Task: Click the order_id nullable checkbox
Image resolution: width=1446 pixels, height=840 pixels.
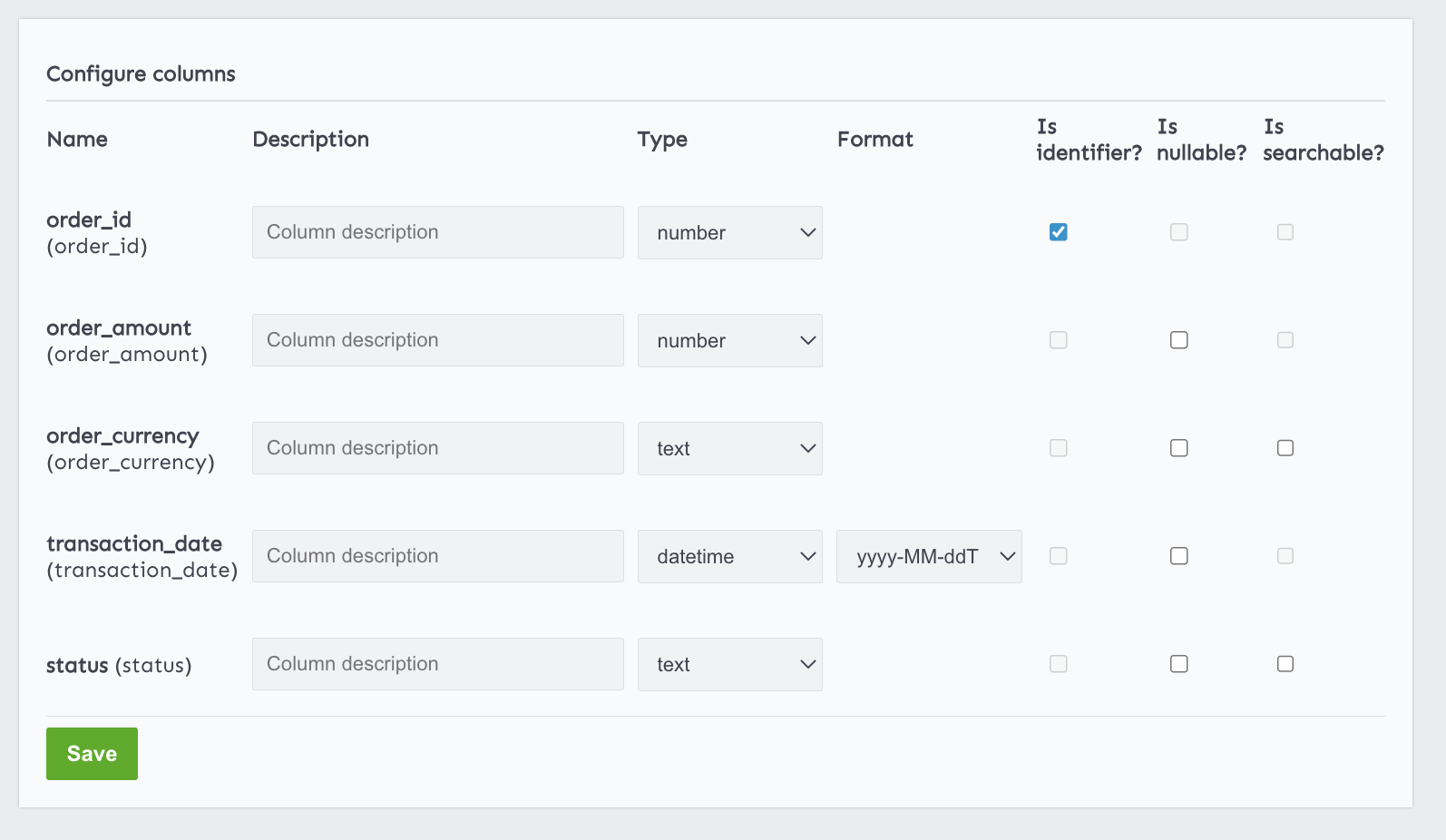Action: (1178, 232)
